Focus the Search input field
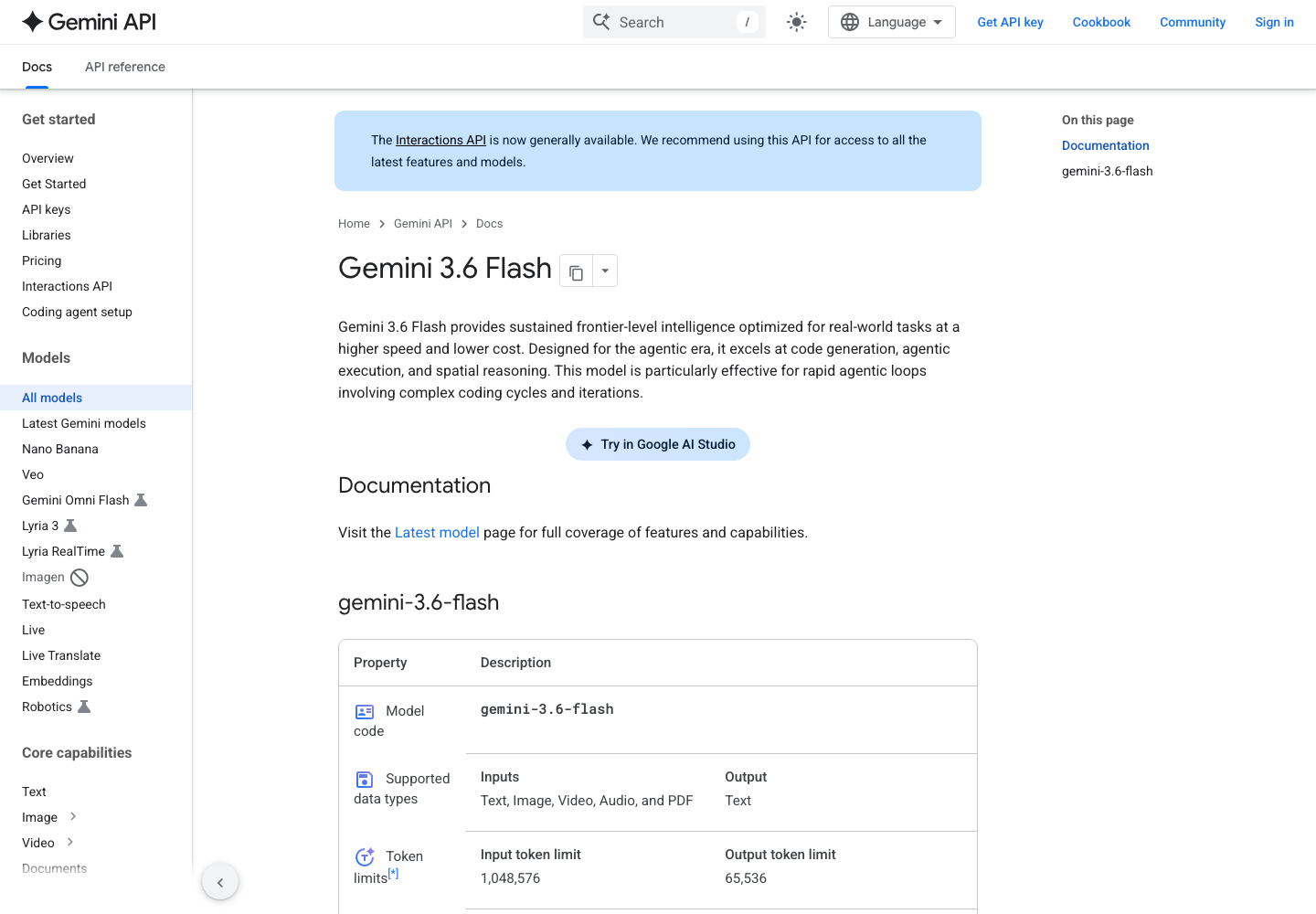The image size is (1316, 914). [674, 22]
